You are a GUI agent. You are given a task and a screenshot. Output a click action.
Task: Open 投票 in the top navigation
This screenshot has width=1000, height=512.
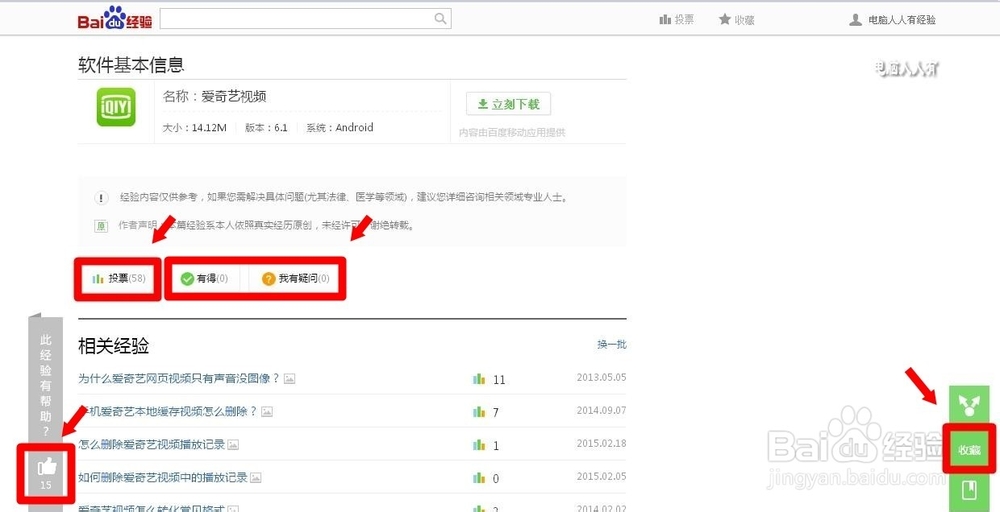click(x=676, y=20)
